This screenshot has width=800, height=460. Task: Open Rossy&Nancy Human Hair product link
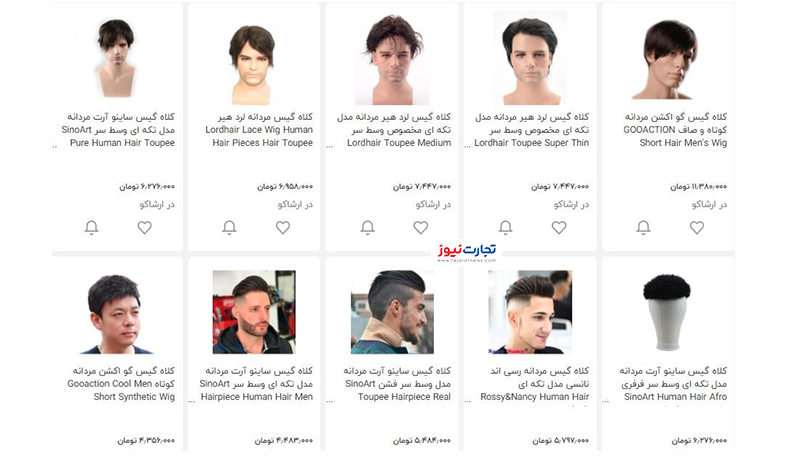534,384
